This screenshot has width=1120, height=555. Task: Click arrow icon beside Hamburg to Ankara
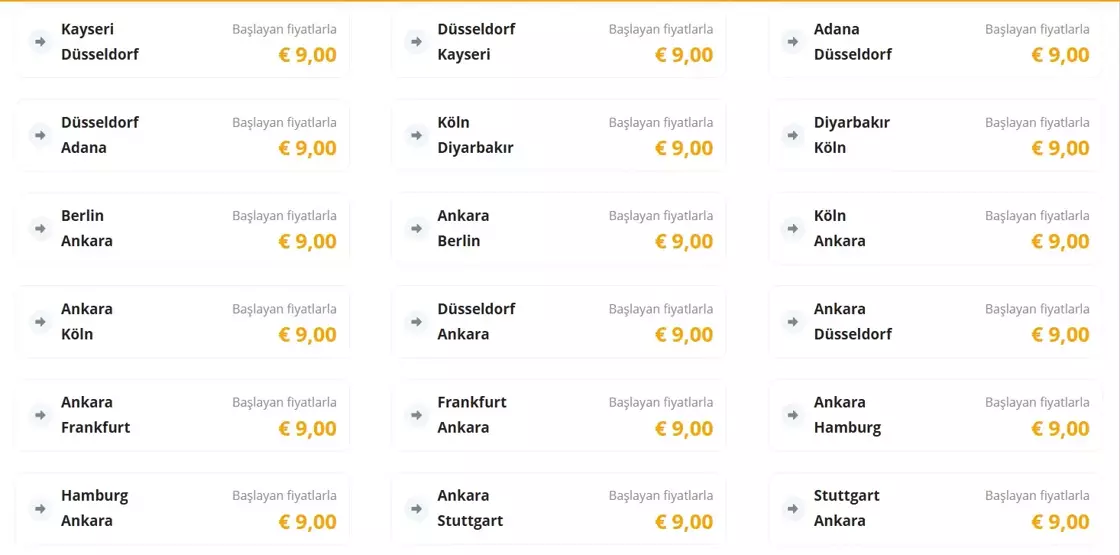(40, 508)
